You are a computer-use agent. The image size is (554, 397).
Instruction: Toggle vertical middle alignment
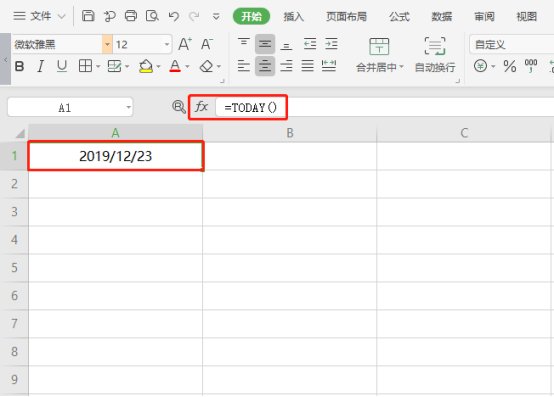point(265,44)
